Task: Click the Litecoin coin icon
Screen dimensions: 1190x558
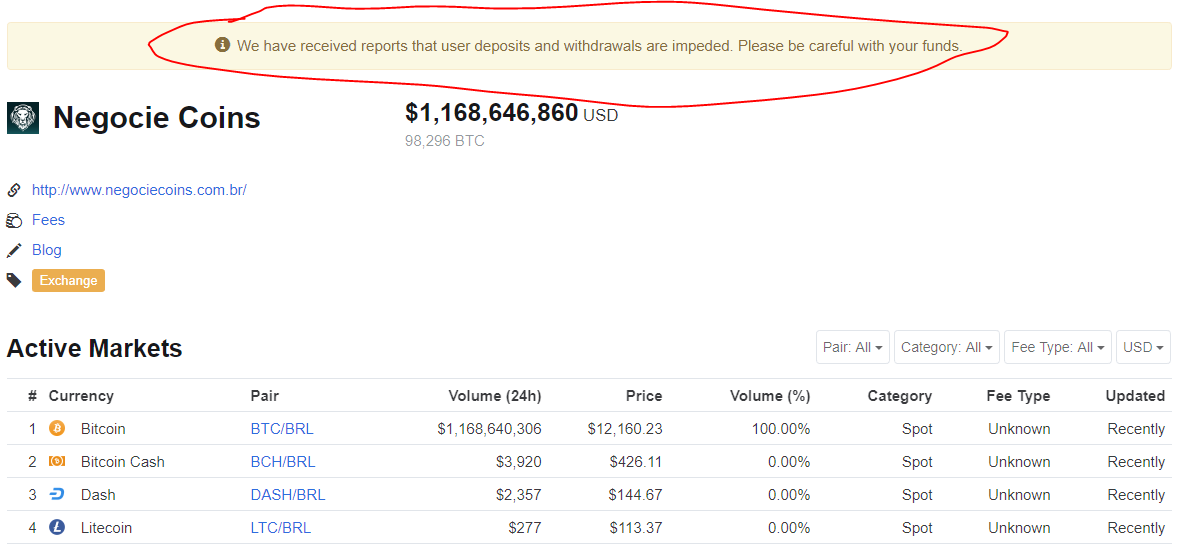Action: pyautogui.click(x=57, y=528)
